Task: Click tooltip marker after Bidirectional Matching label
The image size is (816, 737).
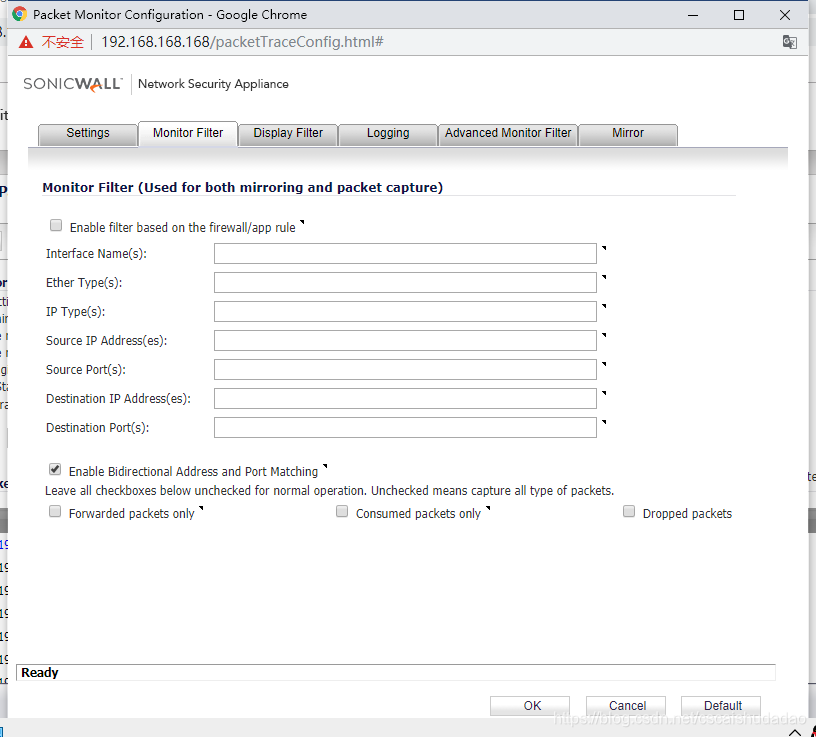Action: click(x=325, y=466)
